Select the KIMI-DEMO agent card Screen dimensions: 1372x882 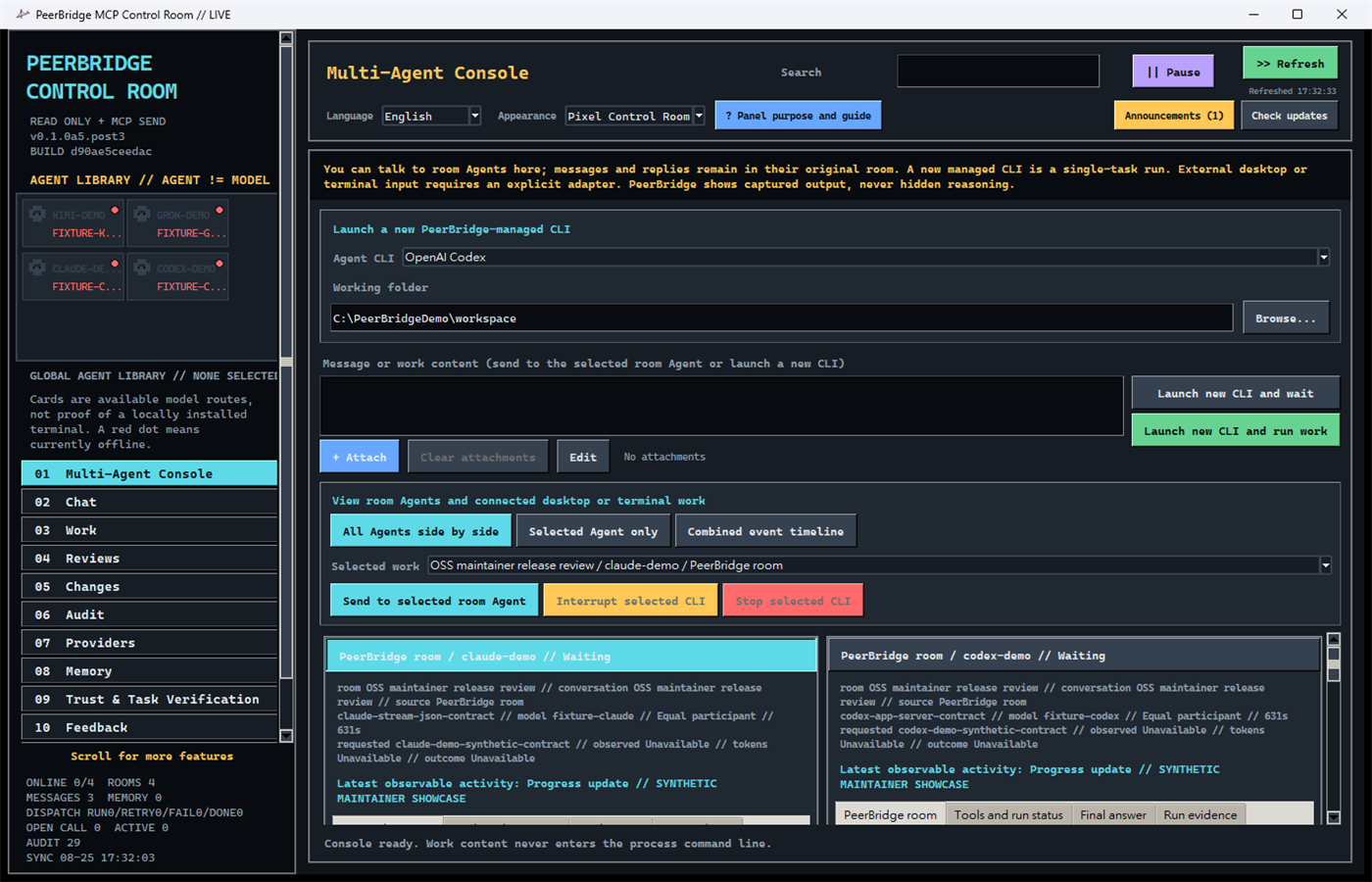pos(73,222)
